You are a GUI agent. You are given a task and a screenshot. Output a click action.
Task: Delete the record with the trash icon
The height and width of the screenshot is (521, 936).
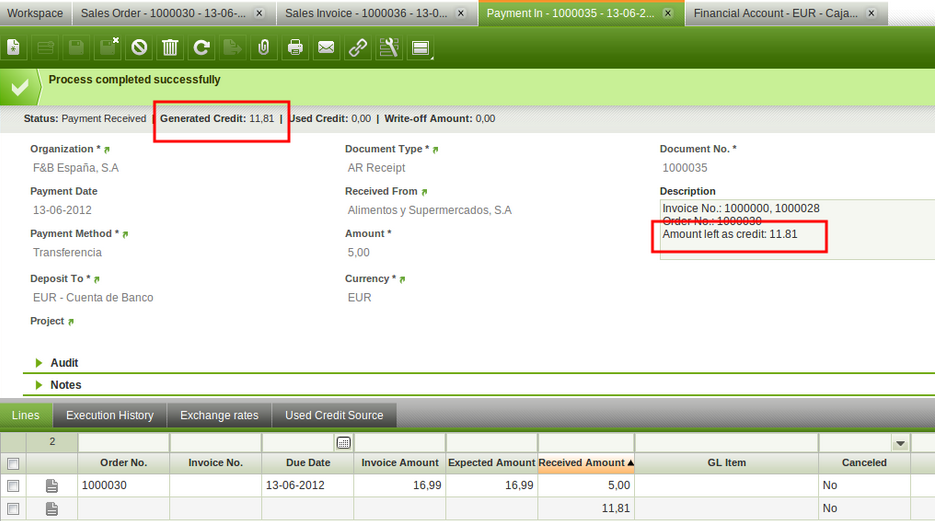point(170,47)
